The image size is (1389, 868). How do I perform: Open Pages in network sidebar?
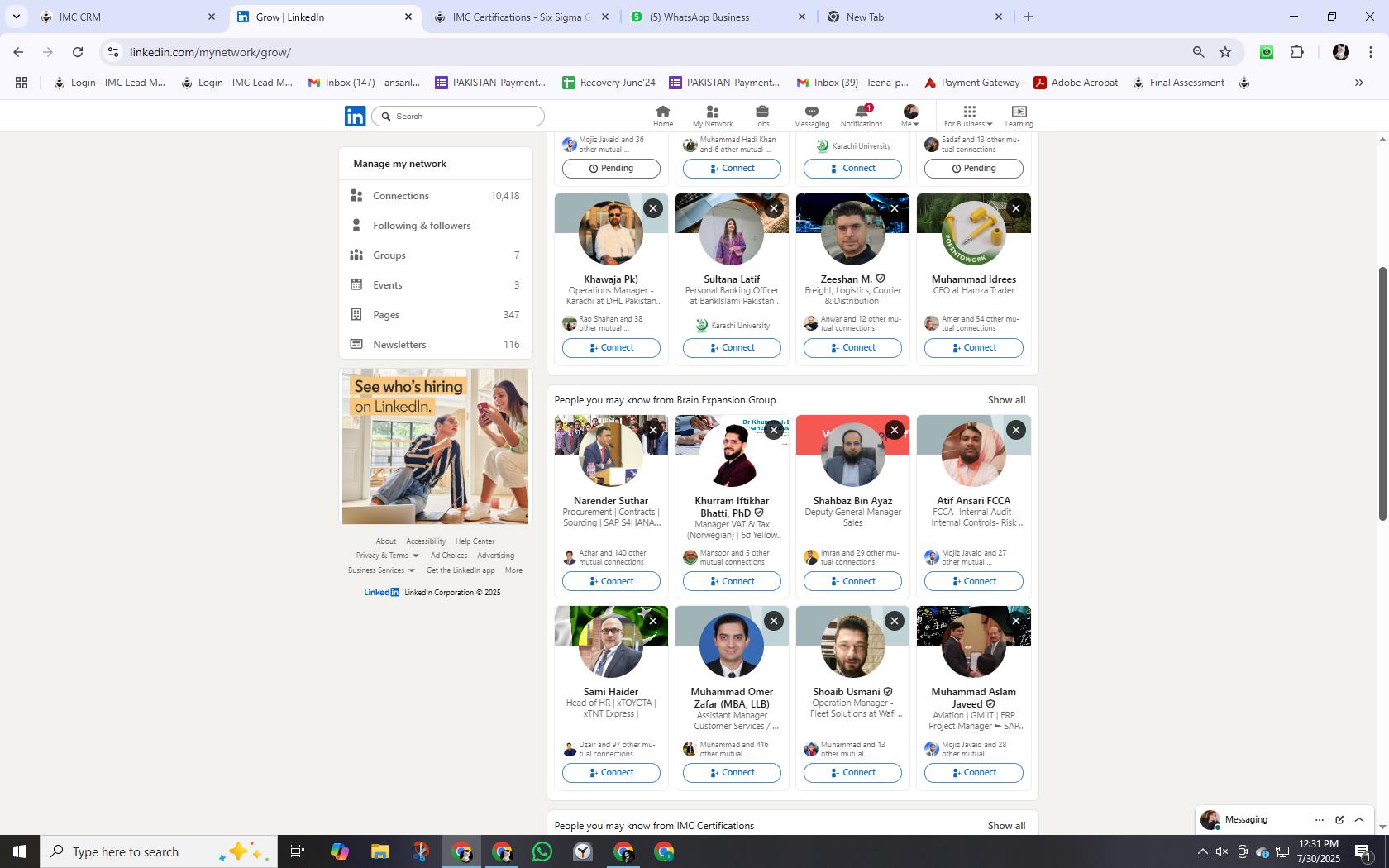coord(436,315)
